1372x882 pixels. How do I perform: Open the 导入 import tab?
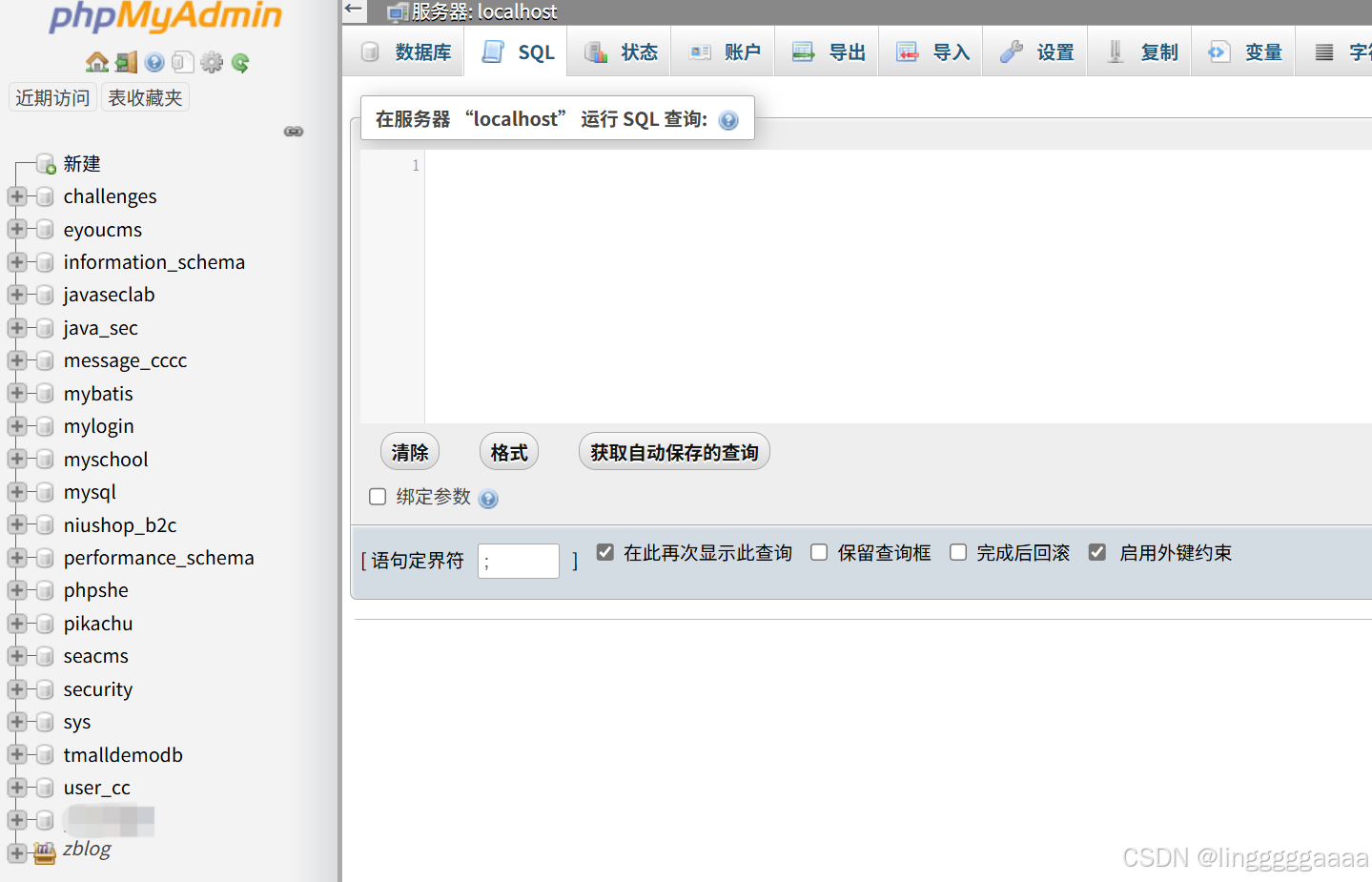[x=932, y=52]
